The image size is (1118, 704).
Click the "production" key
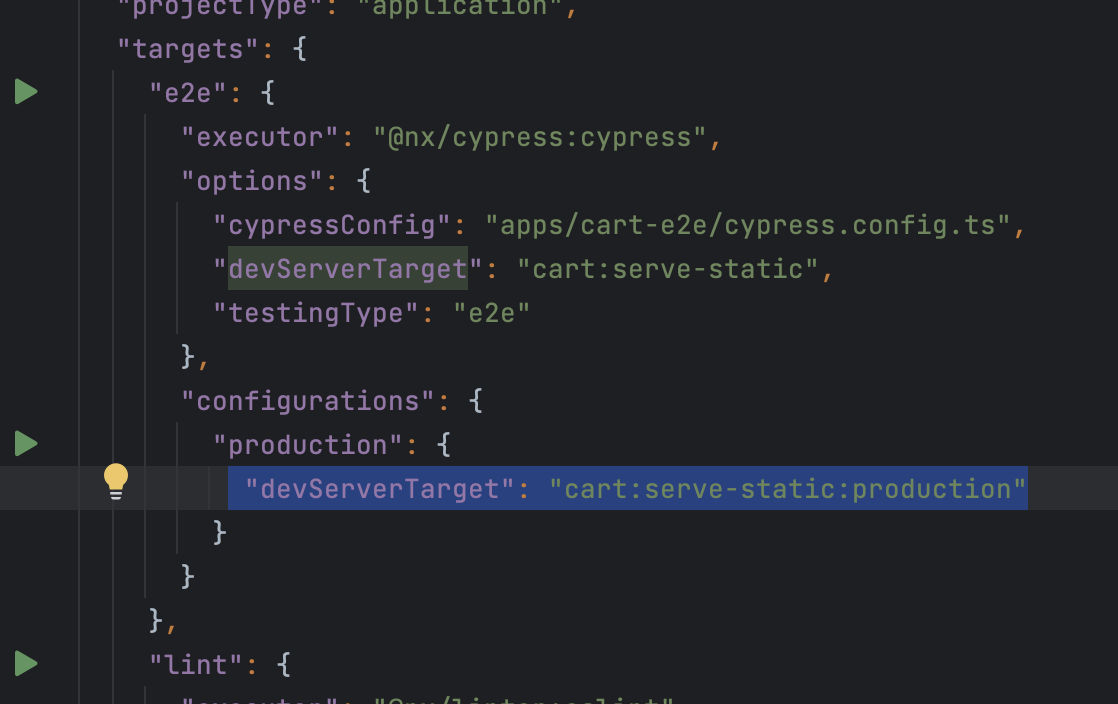(307, 444)
